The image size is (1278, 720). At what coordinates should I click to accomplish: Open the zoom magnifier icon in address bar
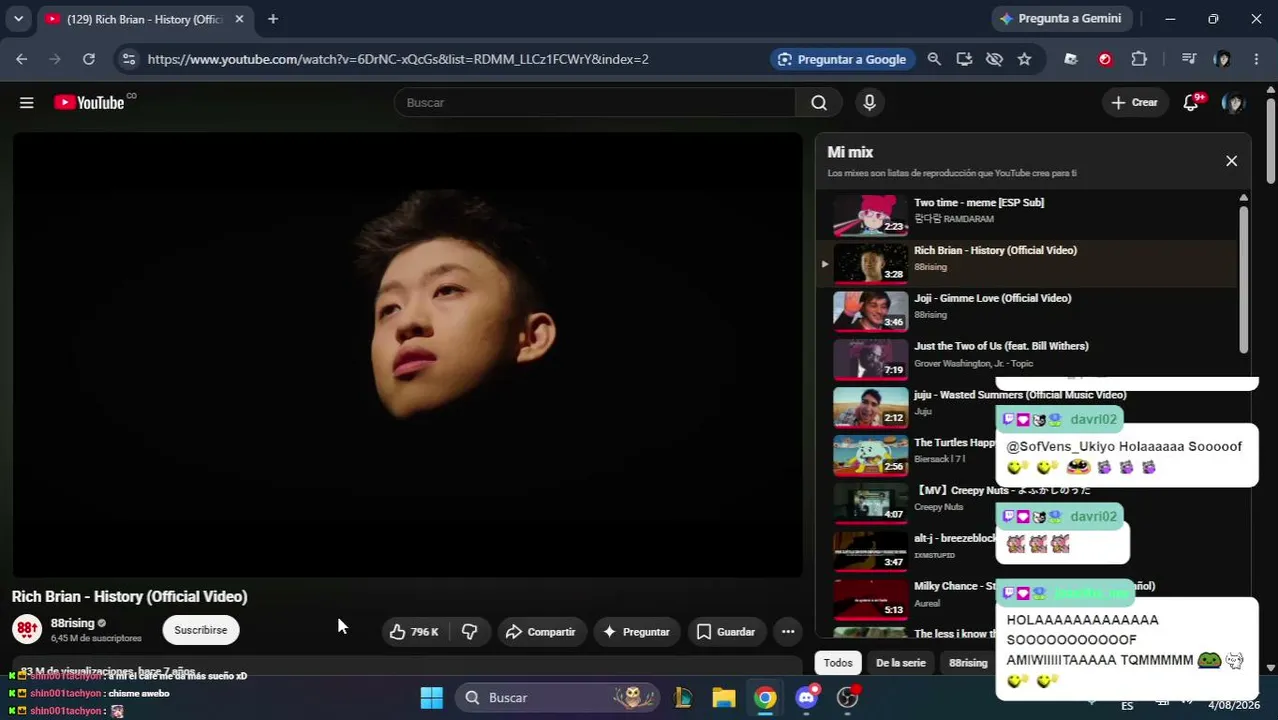coord(934,59)
